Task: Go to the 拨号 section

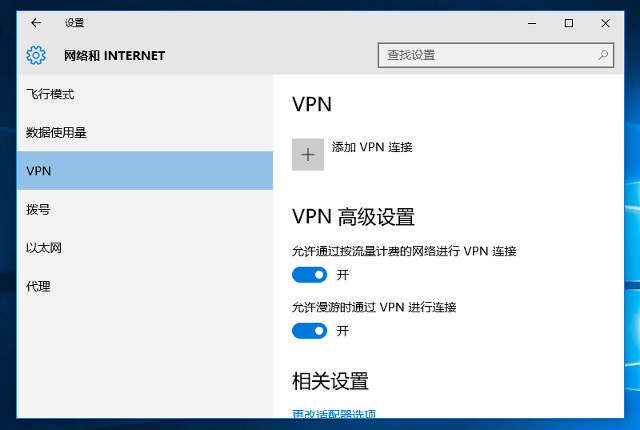Action: pos(39,209)
